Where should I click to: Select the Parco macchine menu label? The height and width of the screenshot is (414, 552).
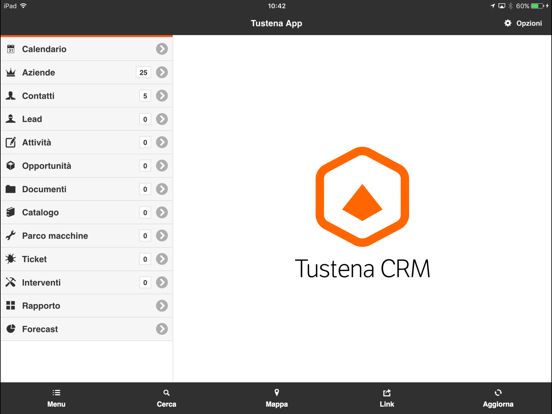click(55, 236)
